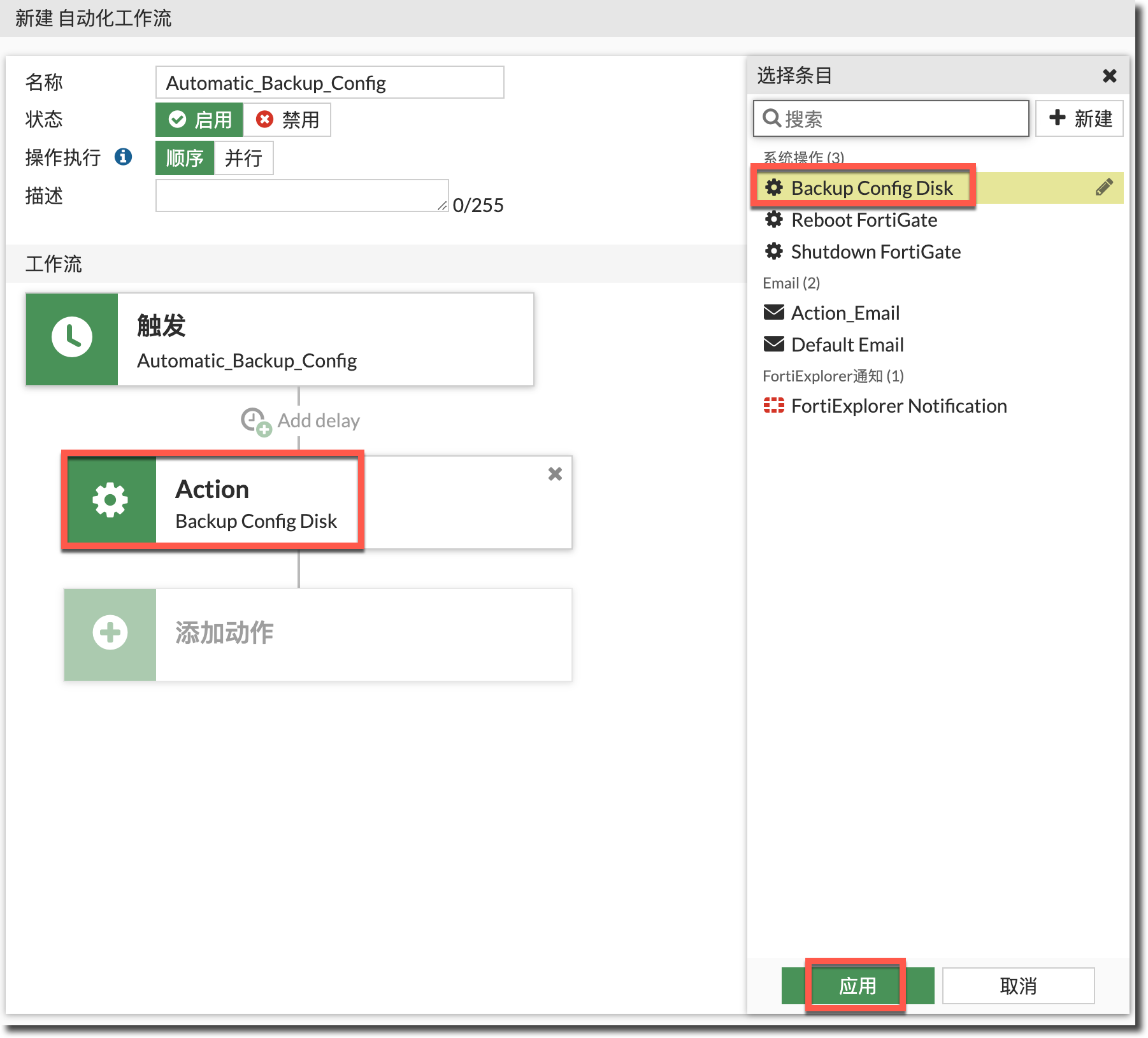1148x1038 pixels.
Task: Select Action_Email entry
Action: click(x=845, y=313)
